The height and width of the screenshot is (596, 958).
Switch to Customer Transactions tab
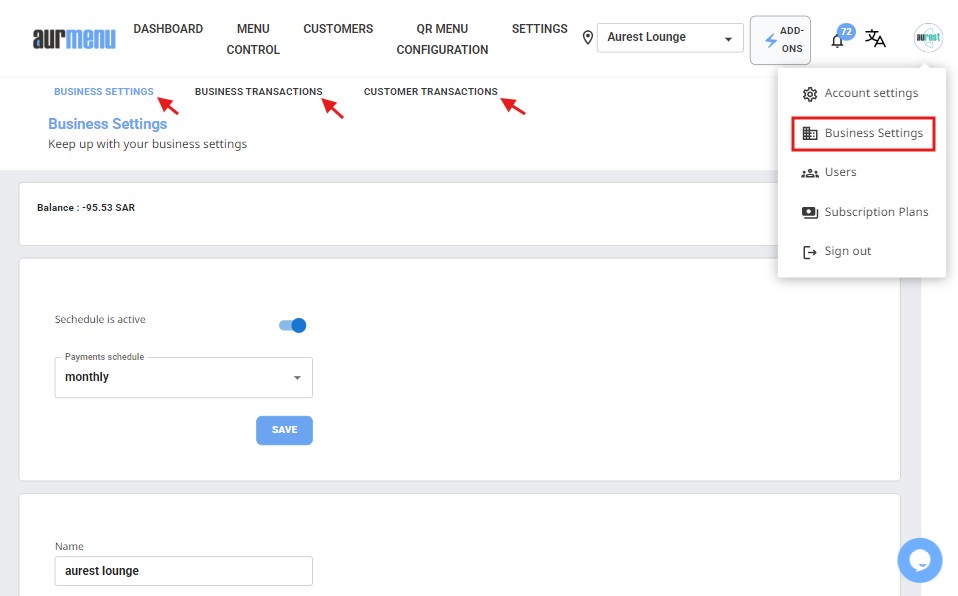tap(430, 92)
